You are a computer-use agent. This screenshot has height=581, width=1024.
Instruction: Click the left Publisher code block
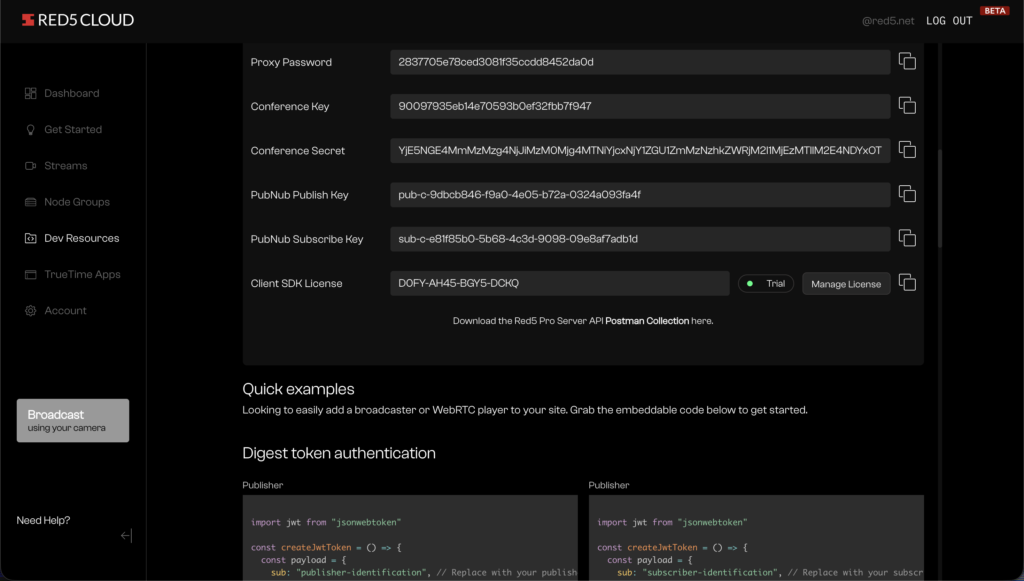(410, 537)
